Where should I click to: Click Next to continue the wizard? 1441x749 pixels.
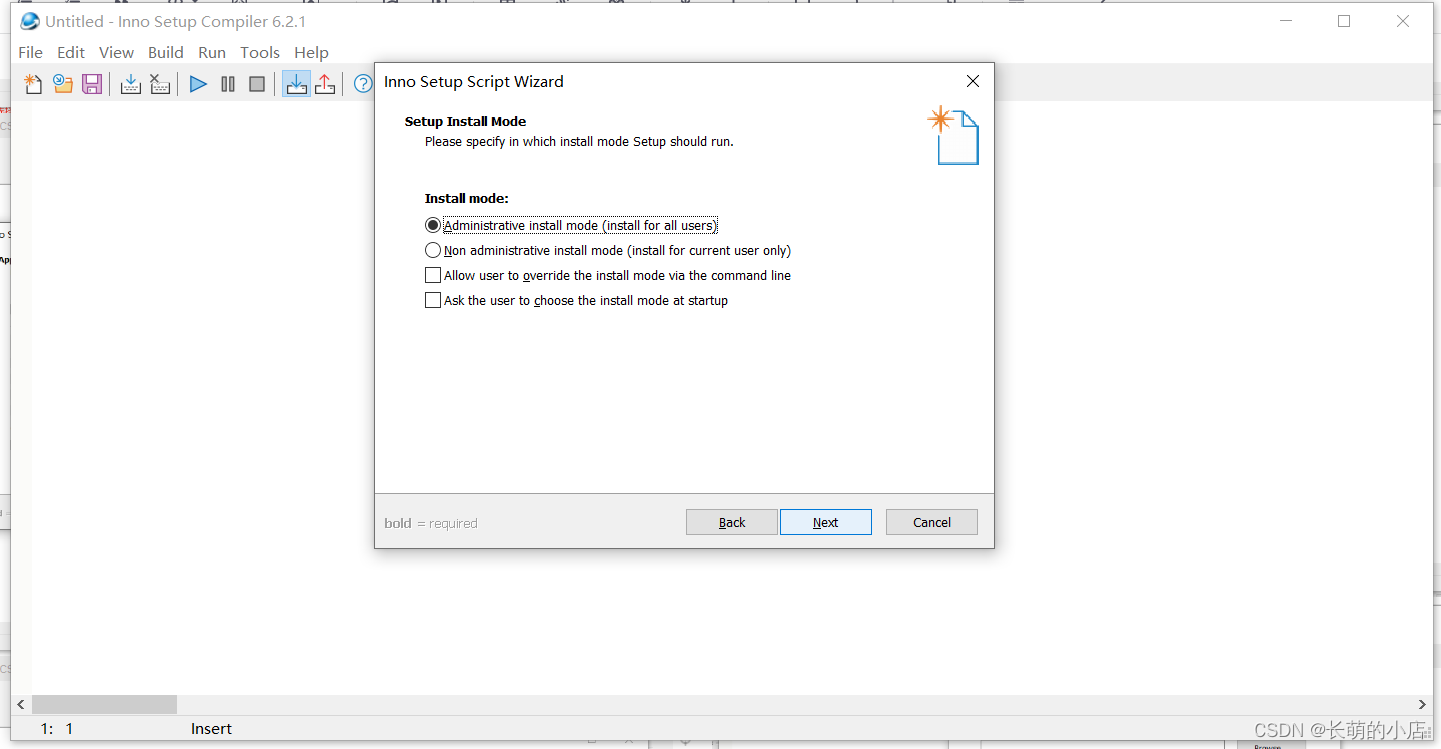[x=826, y=522]
